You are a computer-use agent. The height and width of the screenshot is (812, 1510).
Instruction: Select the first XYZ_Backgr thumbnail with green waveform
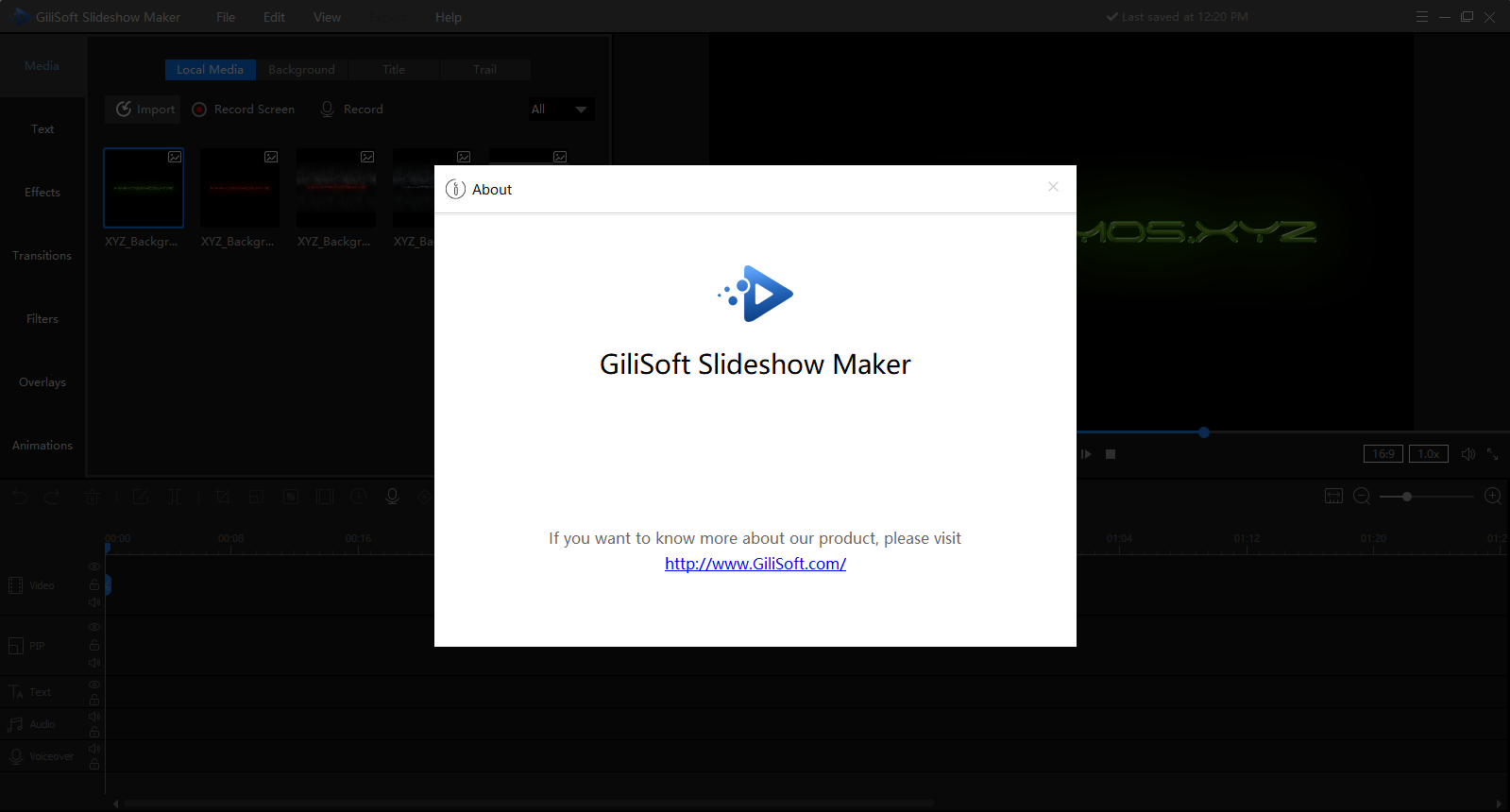(x=144, y=188)
